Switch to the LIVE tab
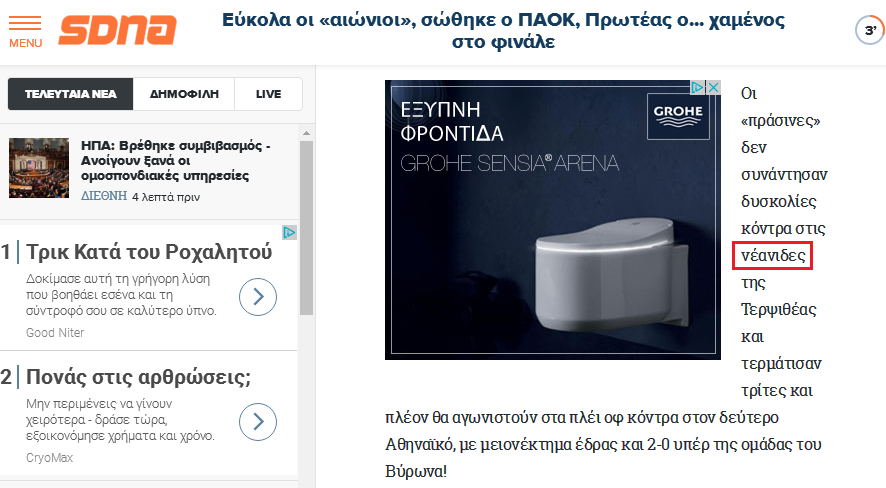Viewport: 886px width, 488px height. tap(268, 94)
